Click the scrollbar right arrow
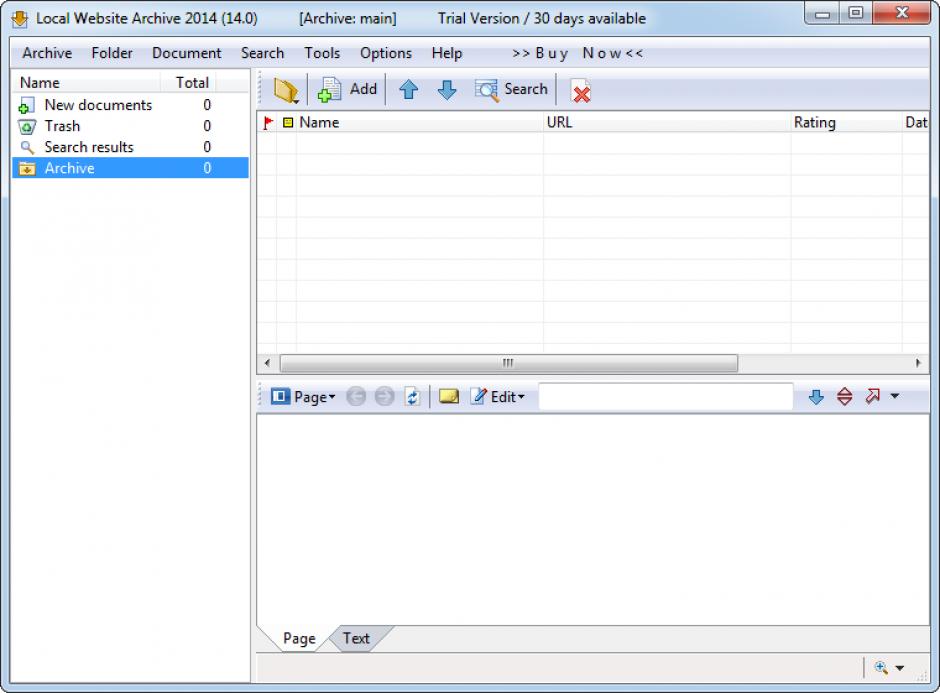 [x=918, y=363]
